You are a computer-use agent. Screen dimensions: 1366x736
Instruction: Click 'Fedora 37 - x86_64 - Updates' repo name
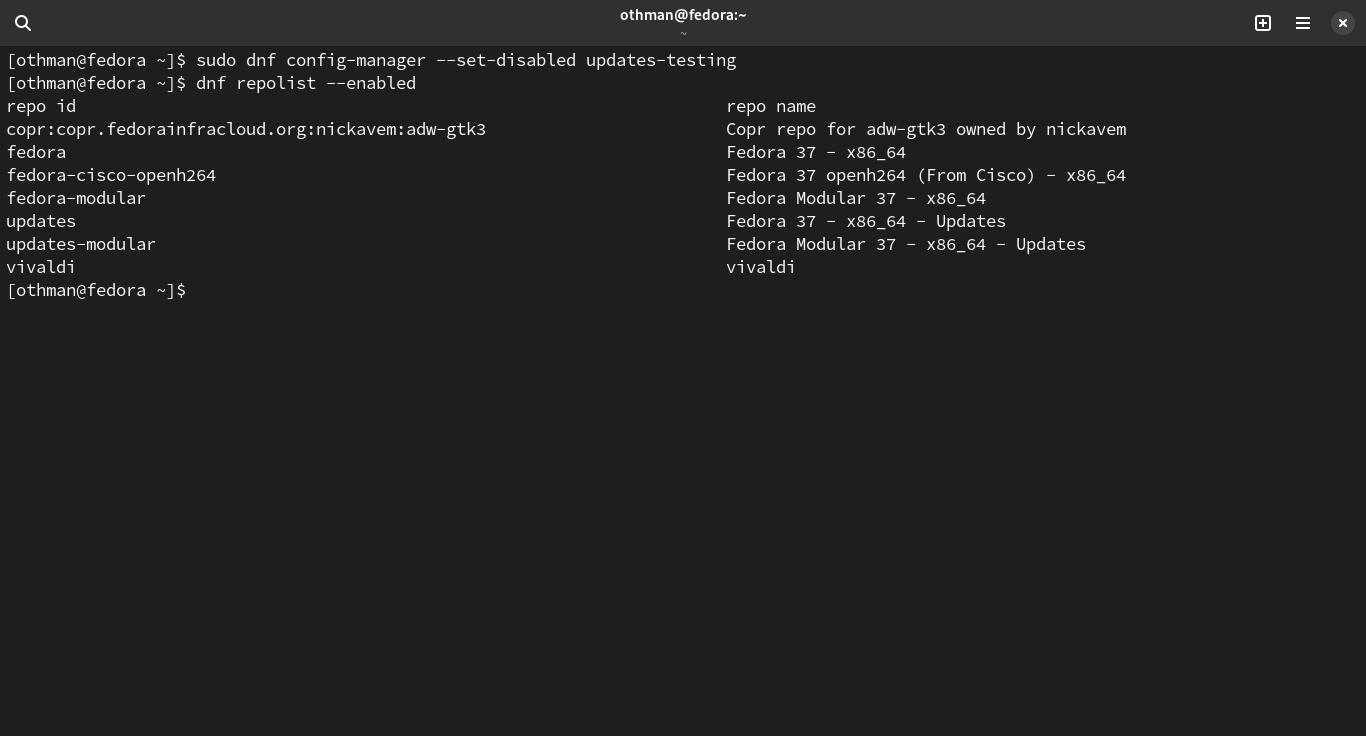(866, 221)
